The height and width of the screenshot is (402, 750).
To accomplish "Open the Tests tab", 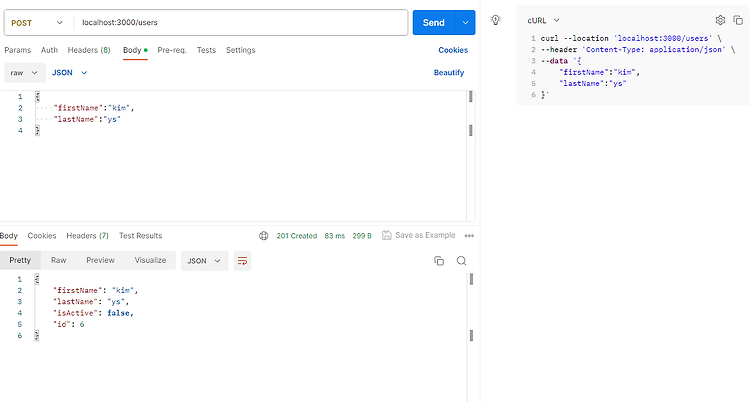I will coord(206,50).
